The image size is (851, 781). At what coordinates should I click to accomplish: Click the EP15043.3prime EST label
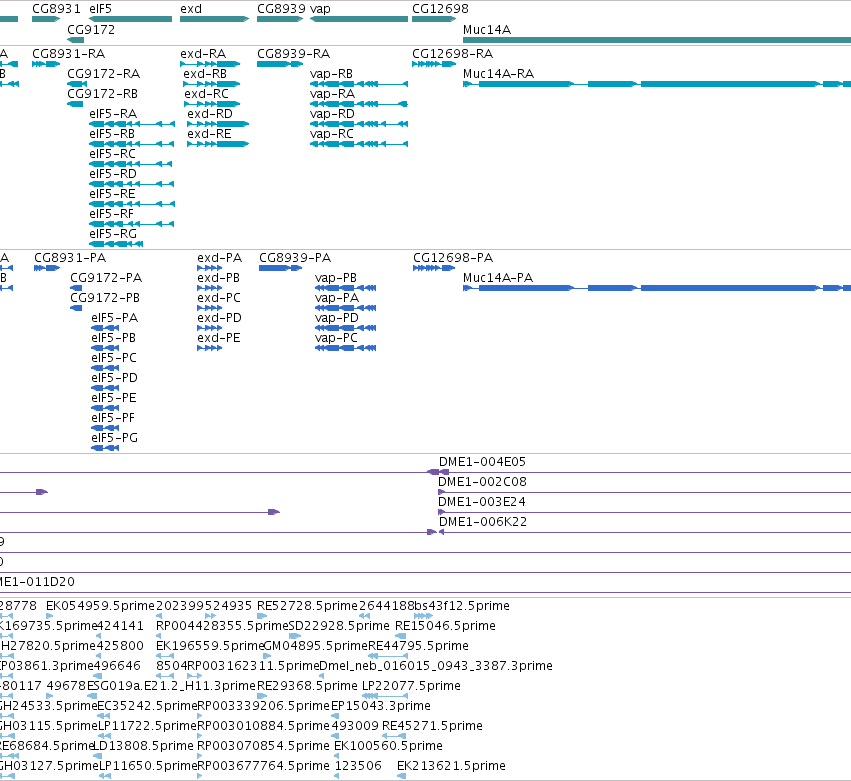[381, 706]
